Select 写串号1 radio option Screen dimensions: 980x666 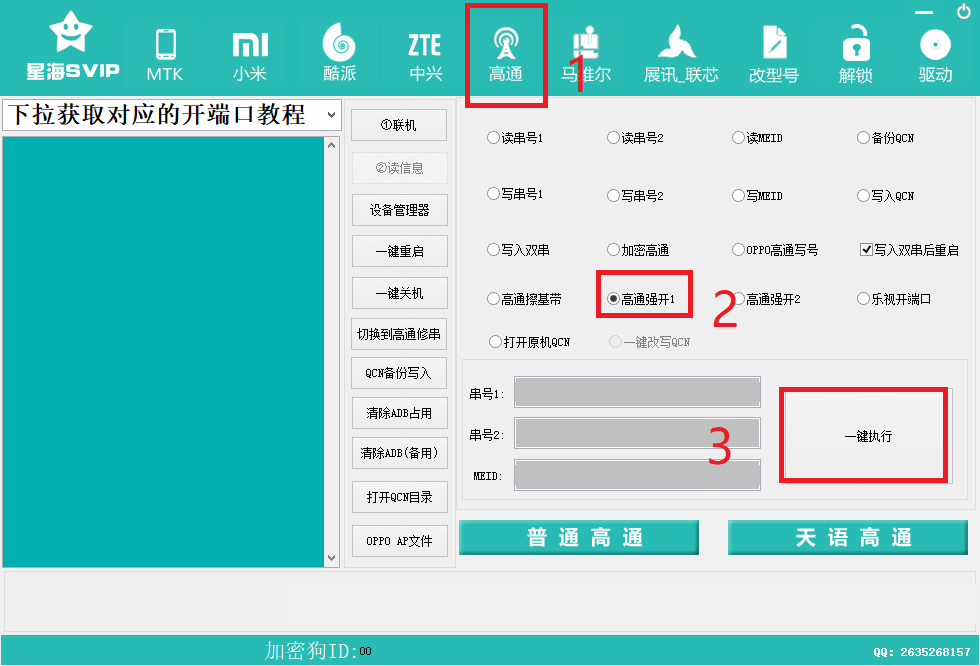(514, 194)
